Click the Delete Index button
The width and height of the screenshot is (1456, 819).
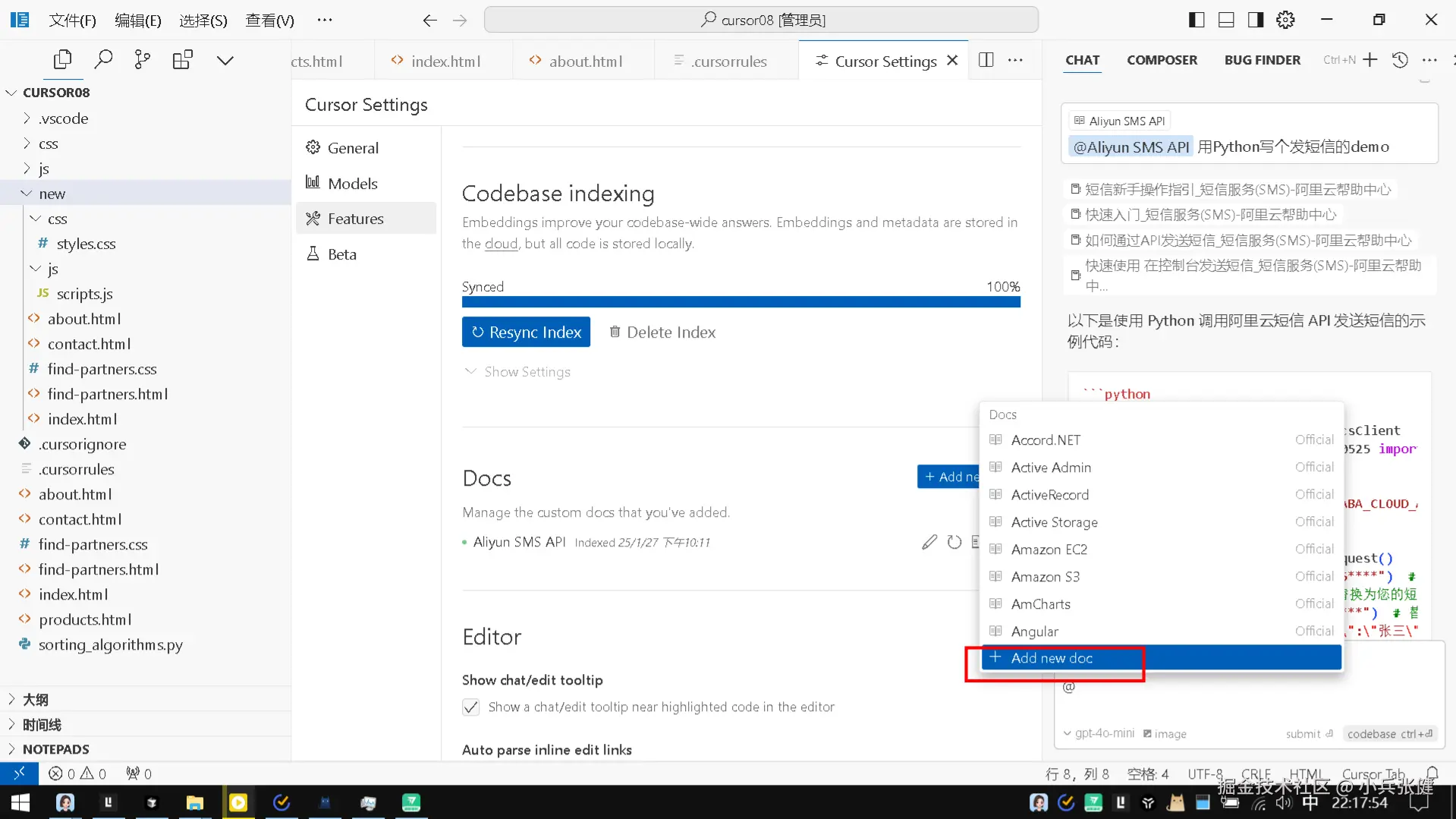click(662, 332)
